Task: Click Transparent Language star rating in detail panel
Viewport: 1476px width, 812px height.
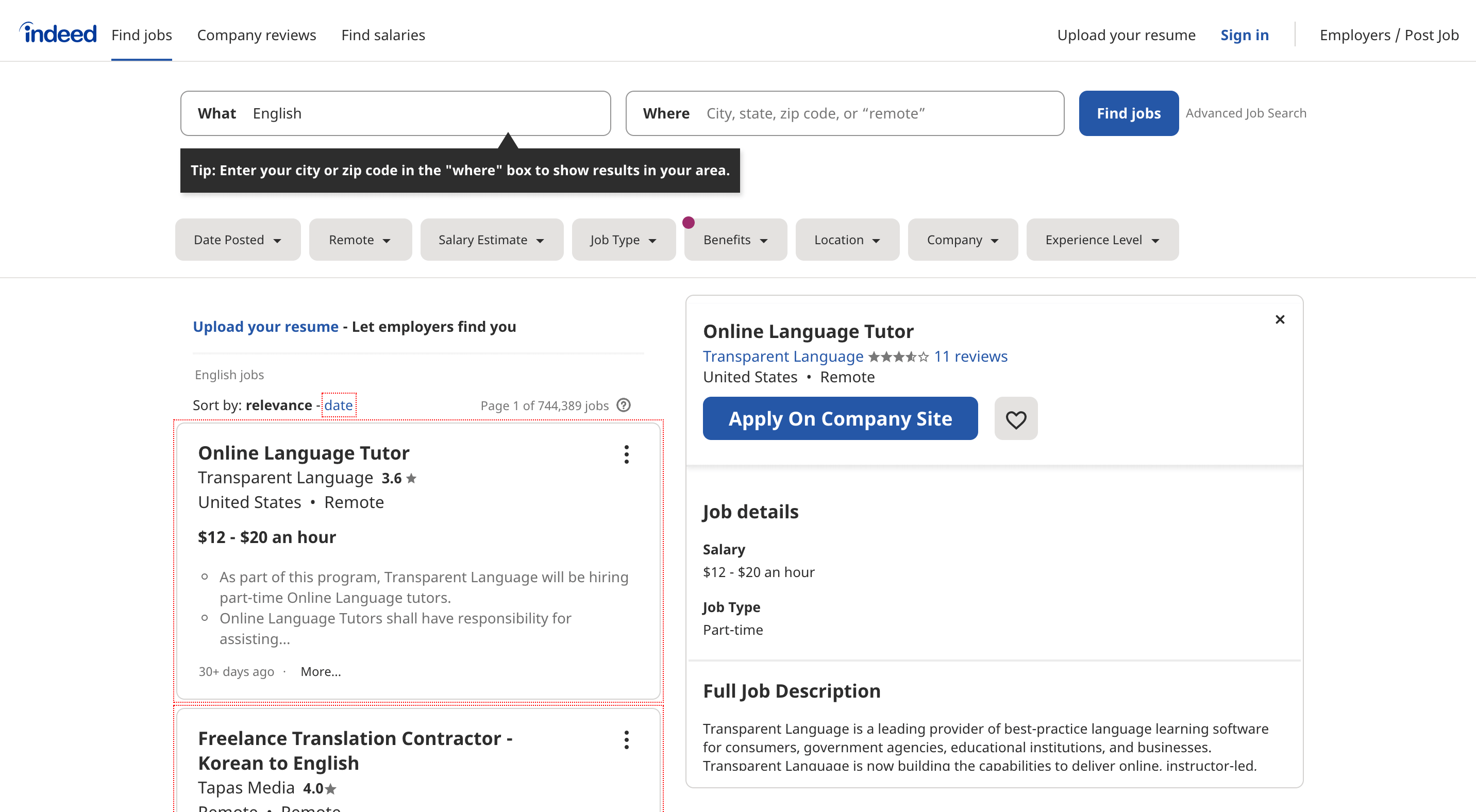Action: pyautogui.click(x=898, y=356)
